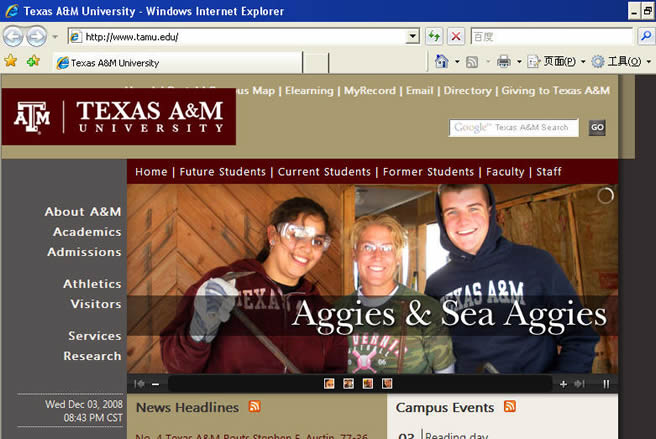This screenshot has height=439, width=656.
Task: Expand the Page (页面) menu arrow
Action: [x=583, y=62]
